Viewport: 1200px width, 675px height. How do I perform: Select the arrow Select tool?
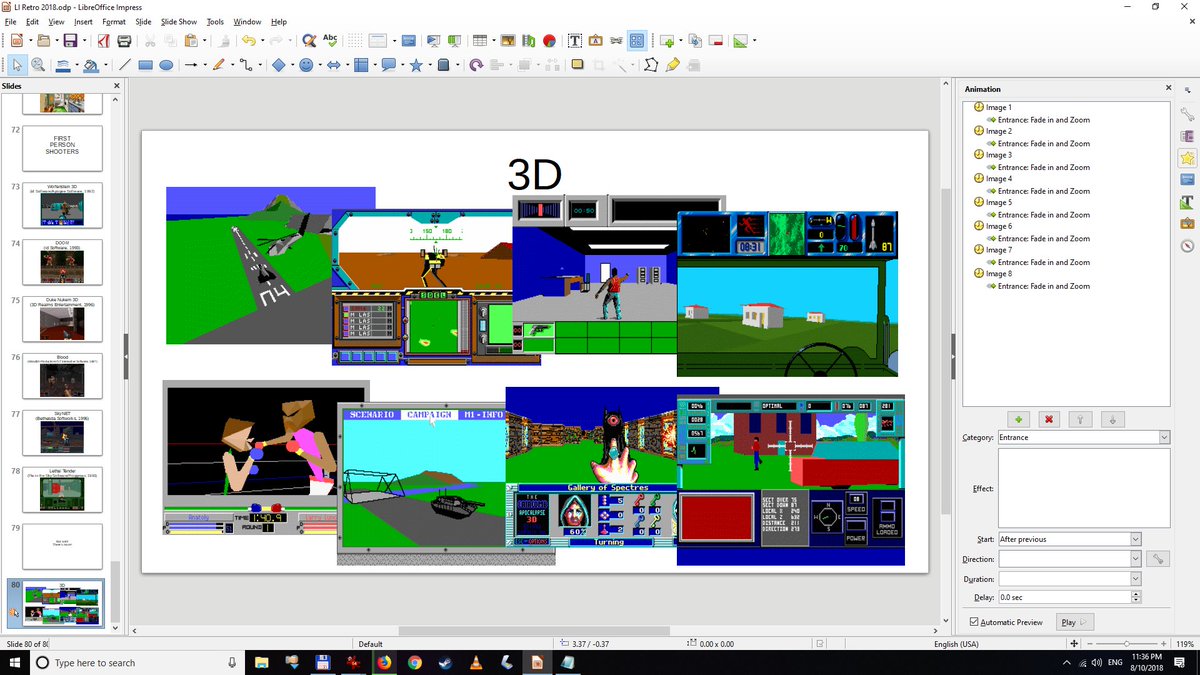coord(17,65)
